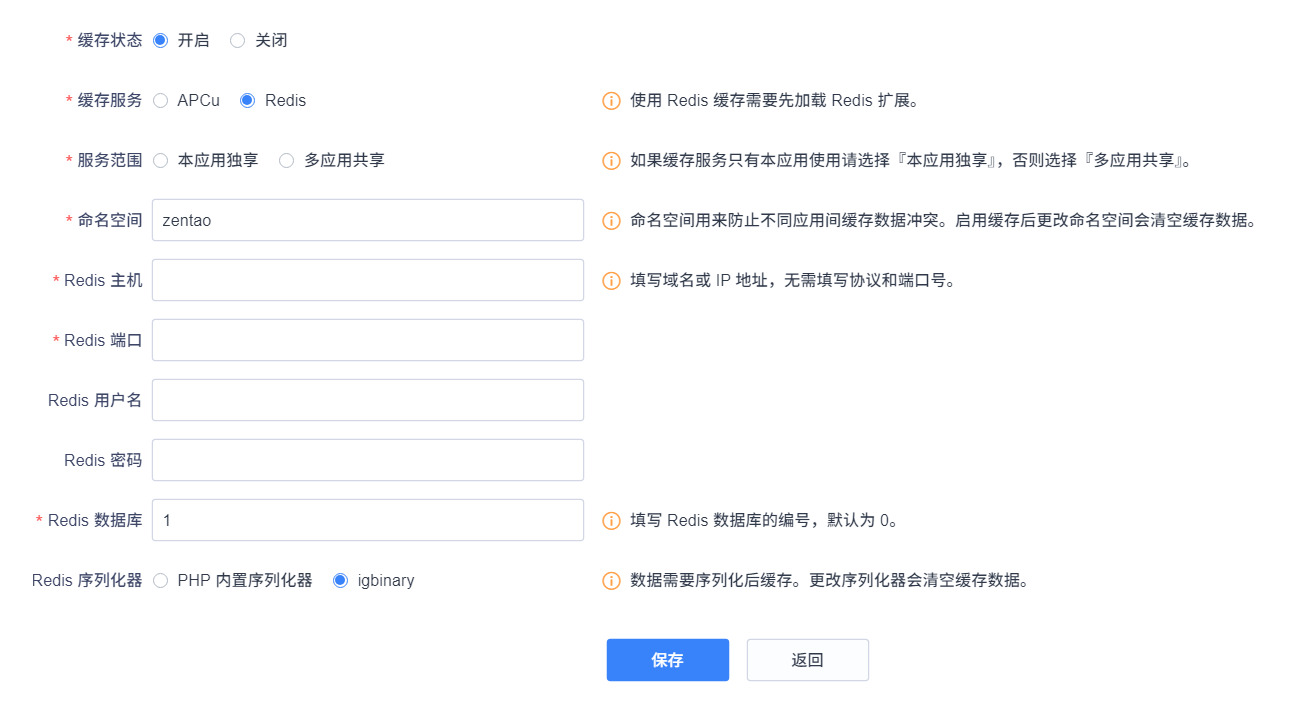Click info icon next to serializer hint
The width and height of the screenshot is (1290, 707).
point(611,581)
